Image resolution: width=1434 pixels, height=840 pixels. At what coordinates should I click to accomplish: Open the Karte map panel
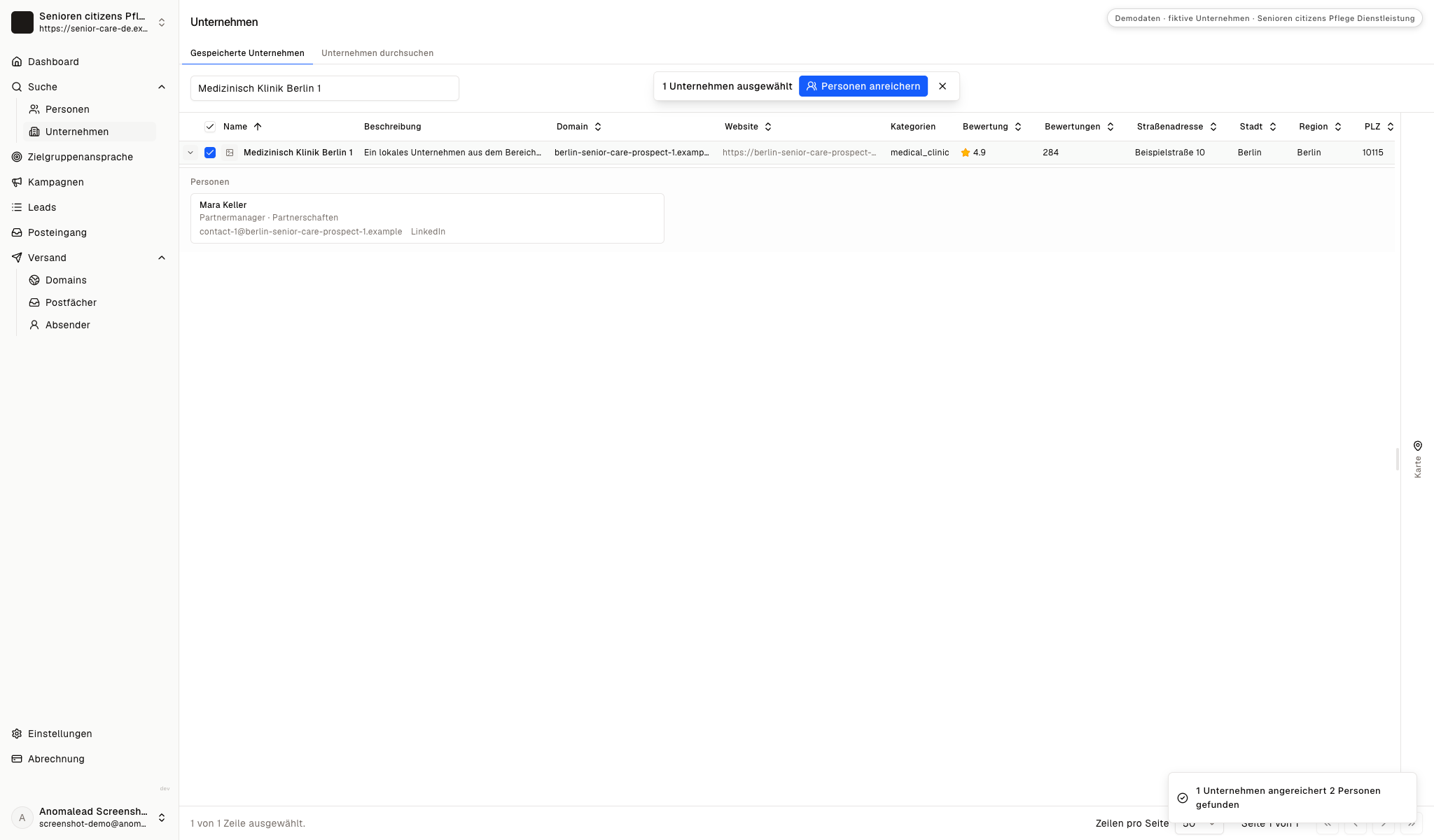pyautogui.click(x=1417, y=459)
